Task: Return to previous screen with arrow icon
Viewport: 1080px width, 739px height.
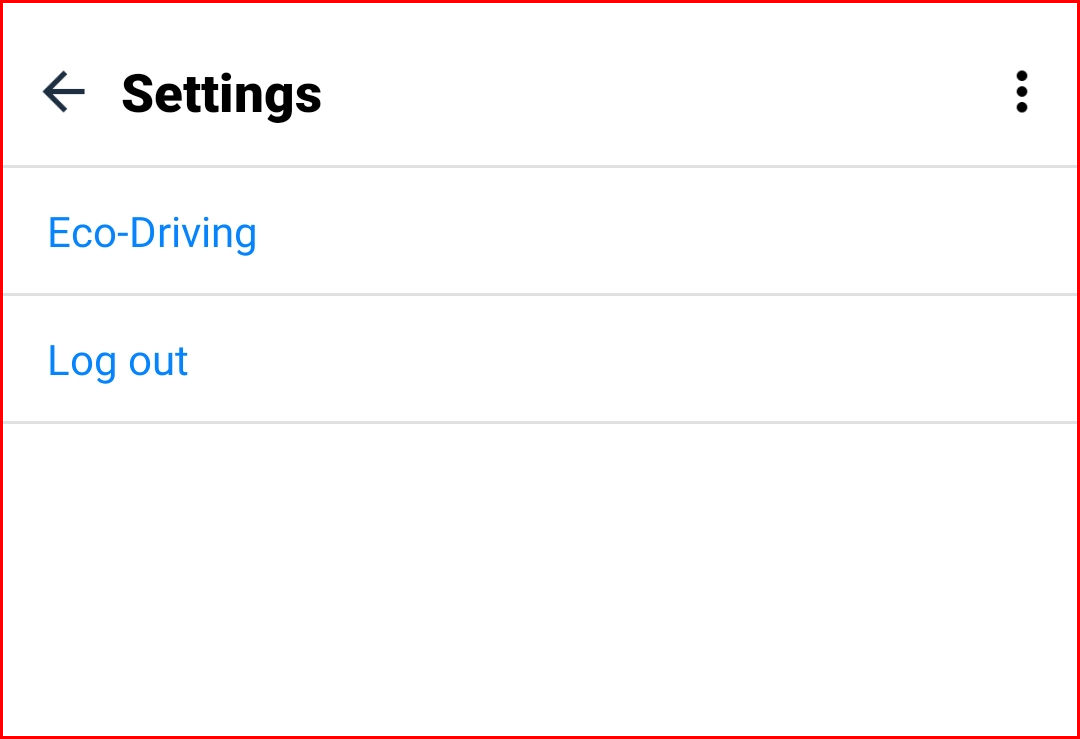Action: coord(64,92)
